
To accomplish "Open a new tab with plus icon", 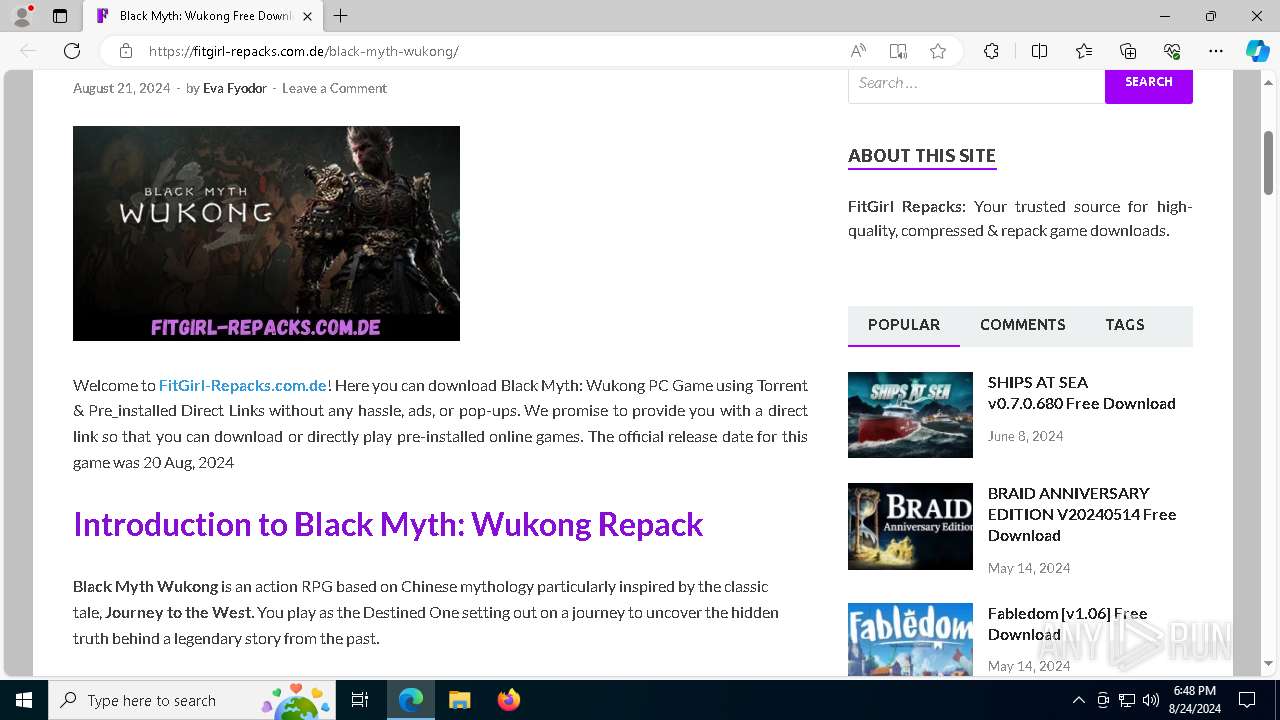I will [341, 16].
